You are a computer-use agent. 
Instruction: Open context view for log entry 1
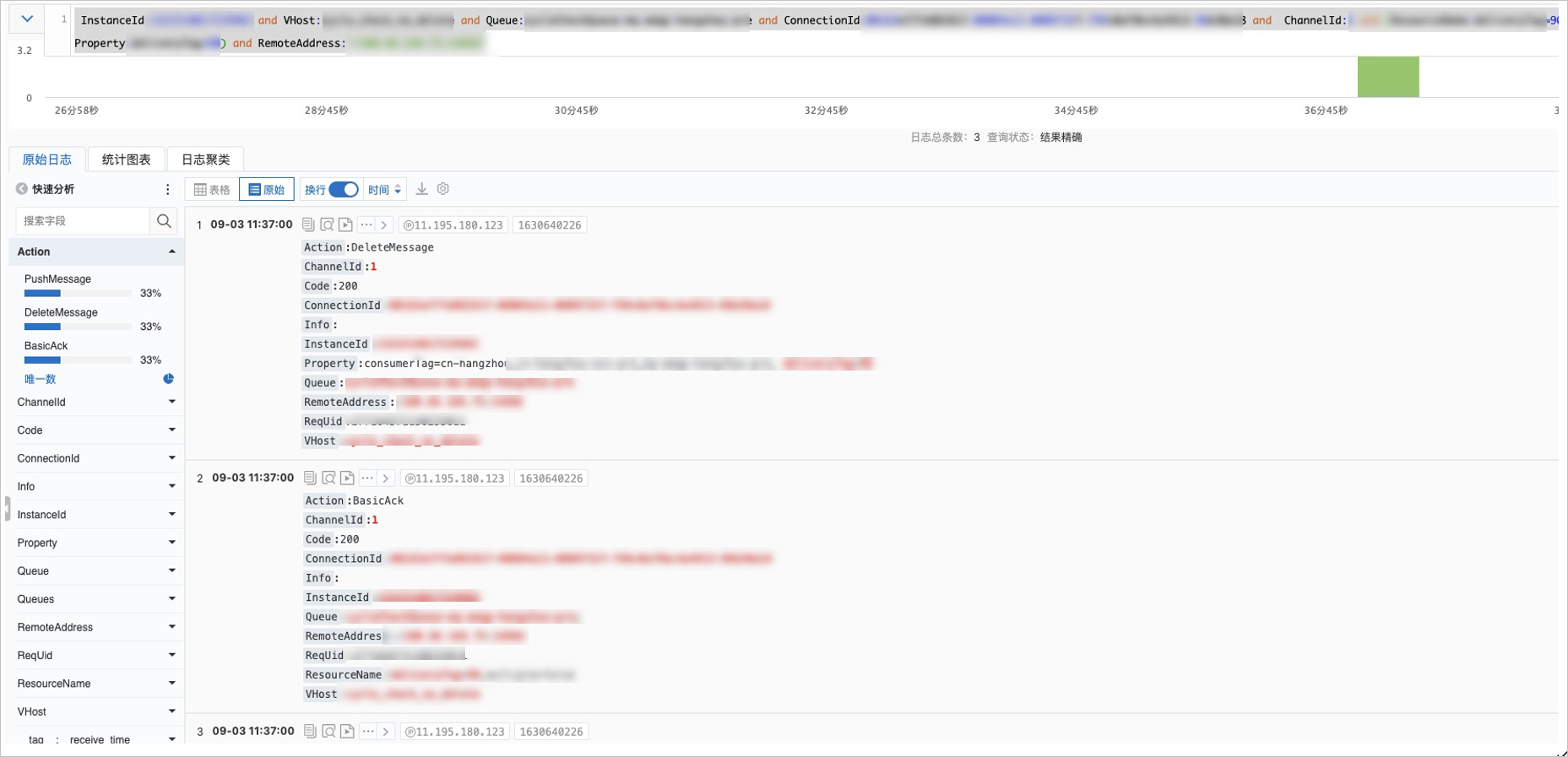pyautogui.click(x=328, y=224)
